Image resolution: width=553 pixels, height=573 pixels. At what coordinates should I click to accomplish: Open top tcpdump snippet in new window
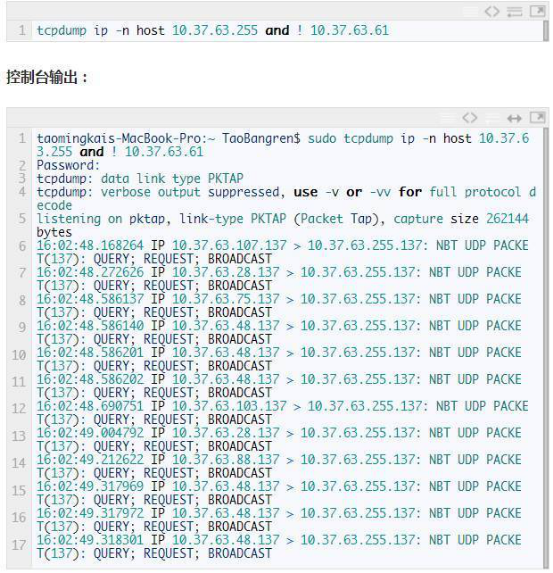[537, 11]
